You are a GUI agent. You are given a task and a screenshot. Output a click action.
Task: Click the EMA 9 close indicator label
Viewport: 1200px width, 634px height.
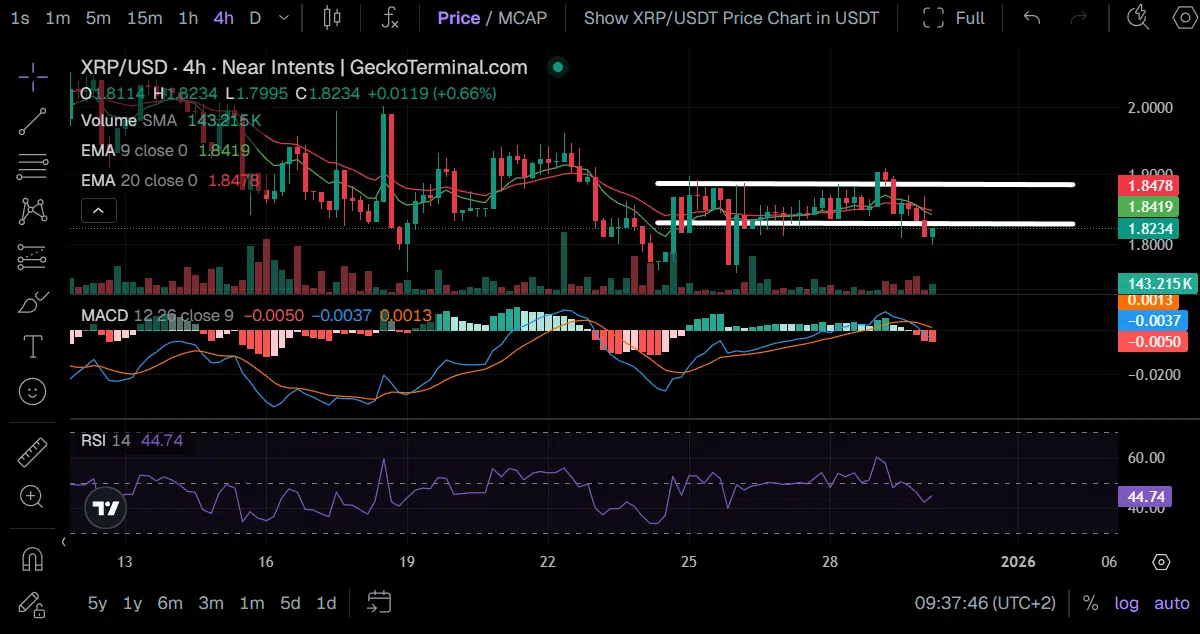click(x=134, y=150)
